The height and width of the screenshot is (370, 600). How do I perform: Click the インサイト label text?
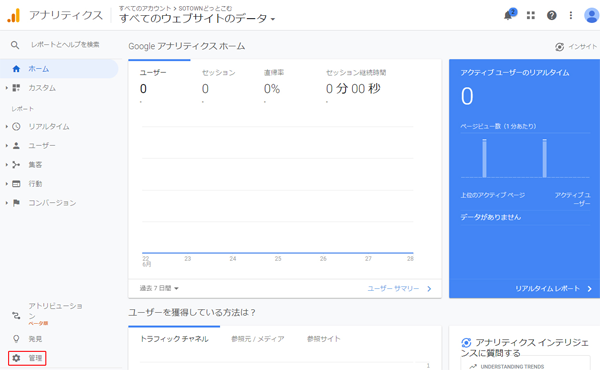582,47
